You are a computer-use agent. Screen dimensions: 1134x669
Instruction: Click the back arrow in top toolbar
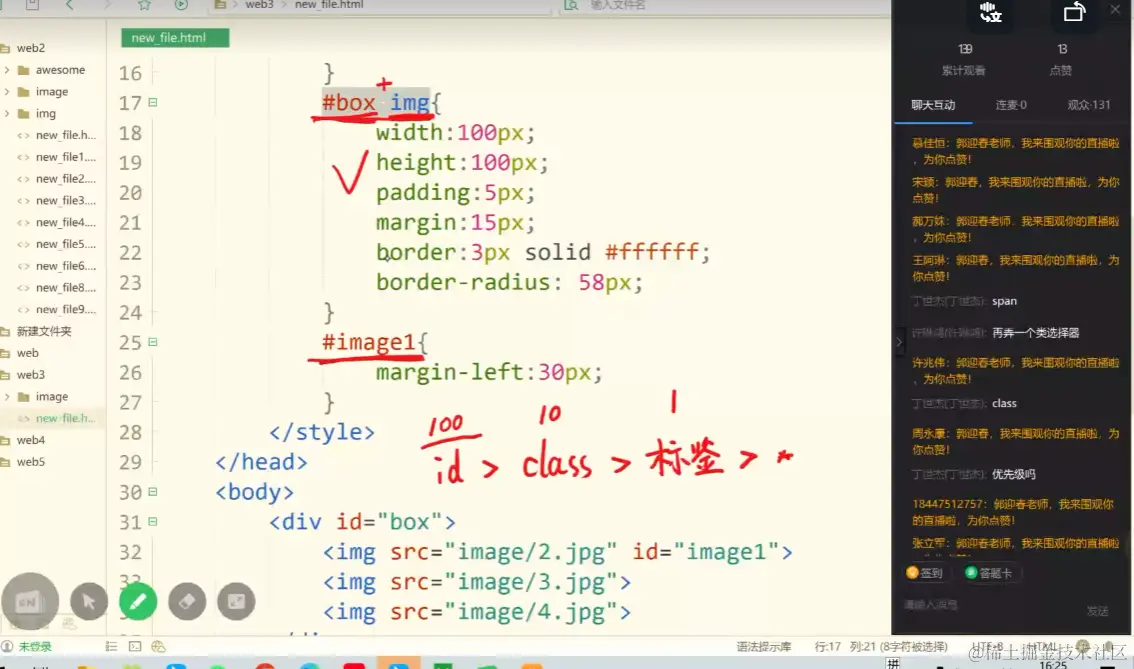(69, 4)
